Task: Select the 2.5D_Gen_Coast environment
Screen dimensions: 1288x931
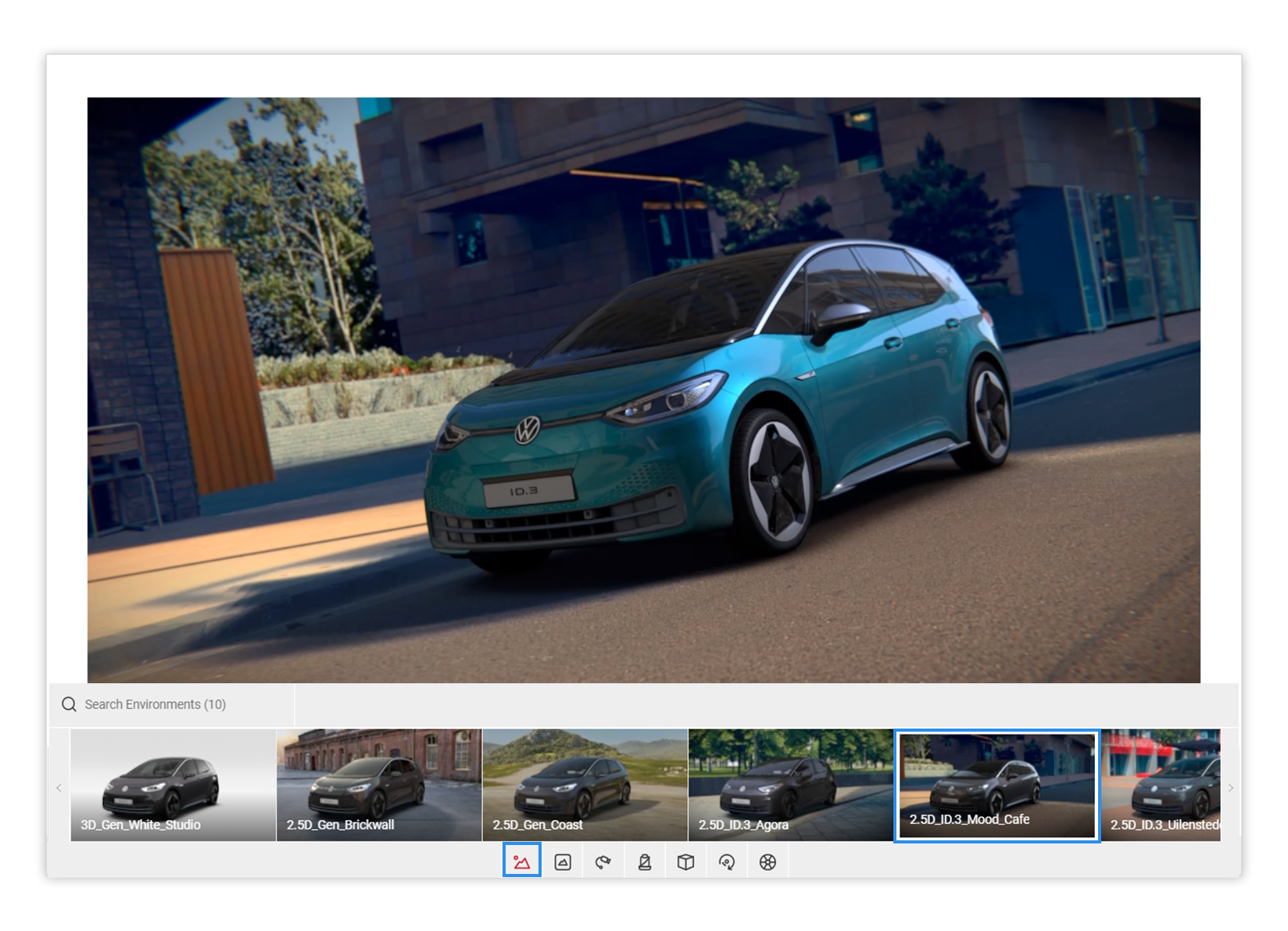Action: (x=585, y=785)
